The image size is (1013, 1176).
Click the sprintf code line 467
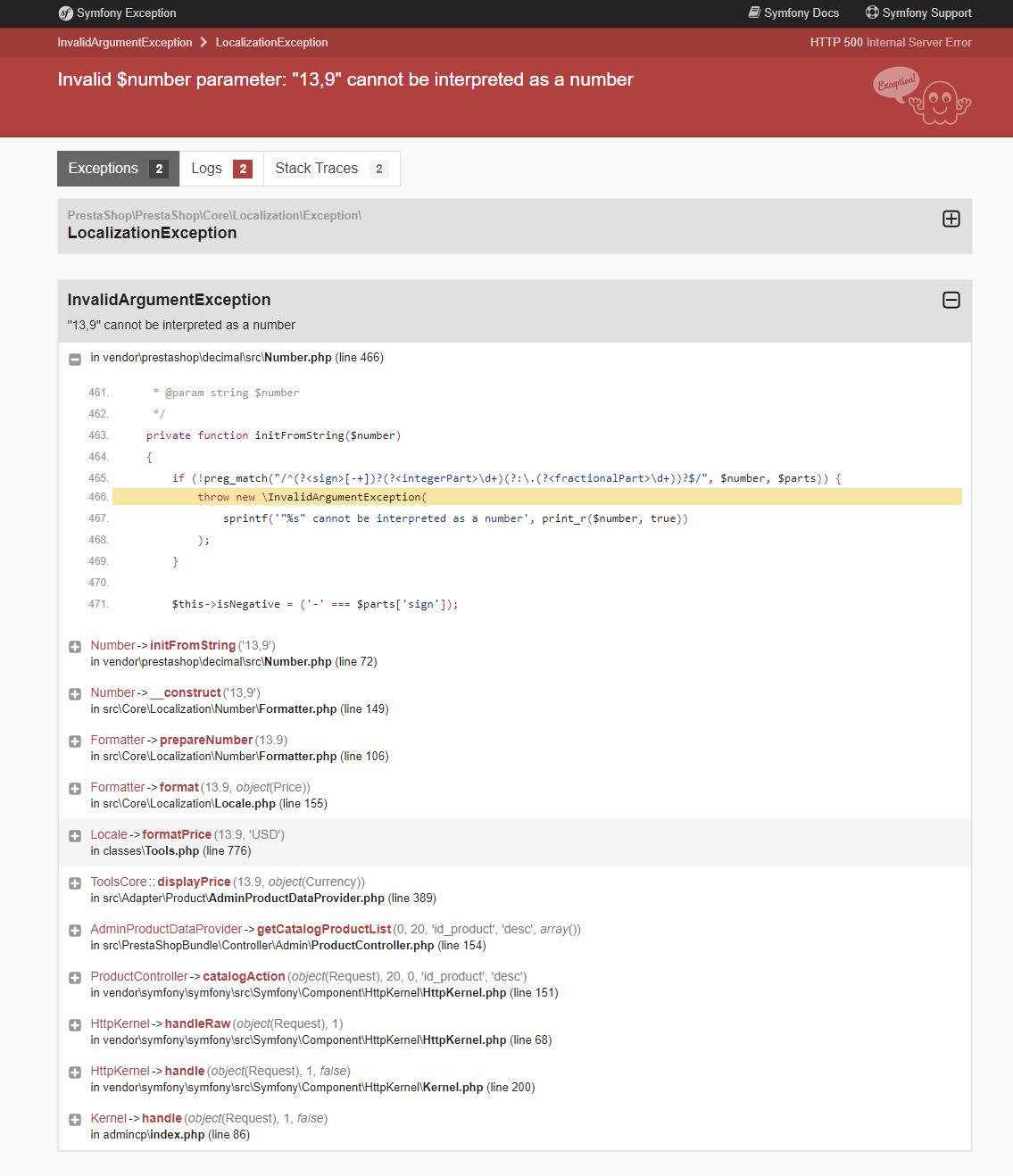455,518
